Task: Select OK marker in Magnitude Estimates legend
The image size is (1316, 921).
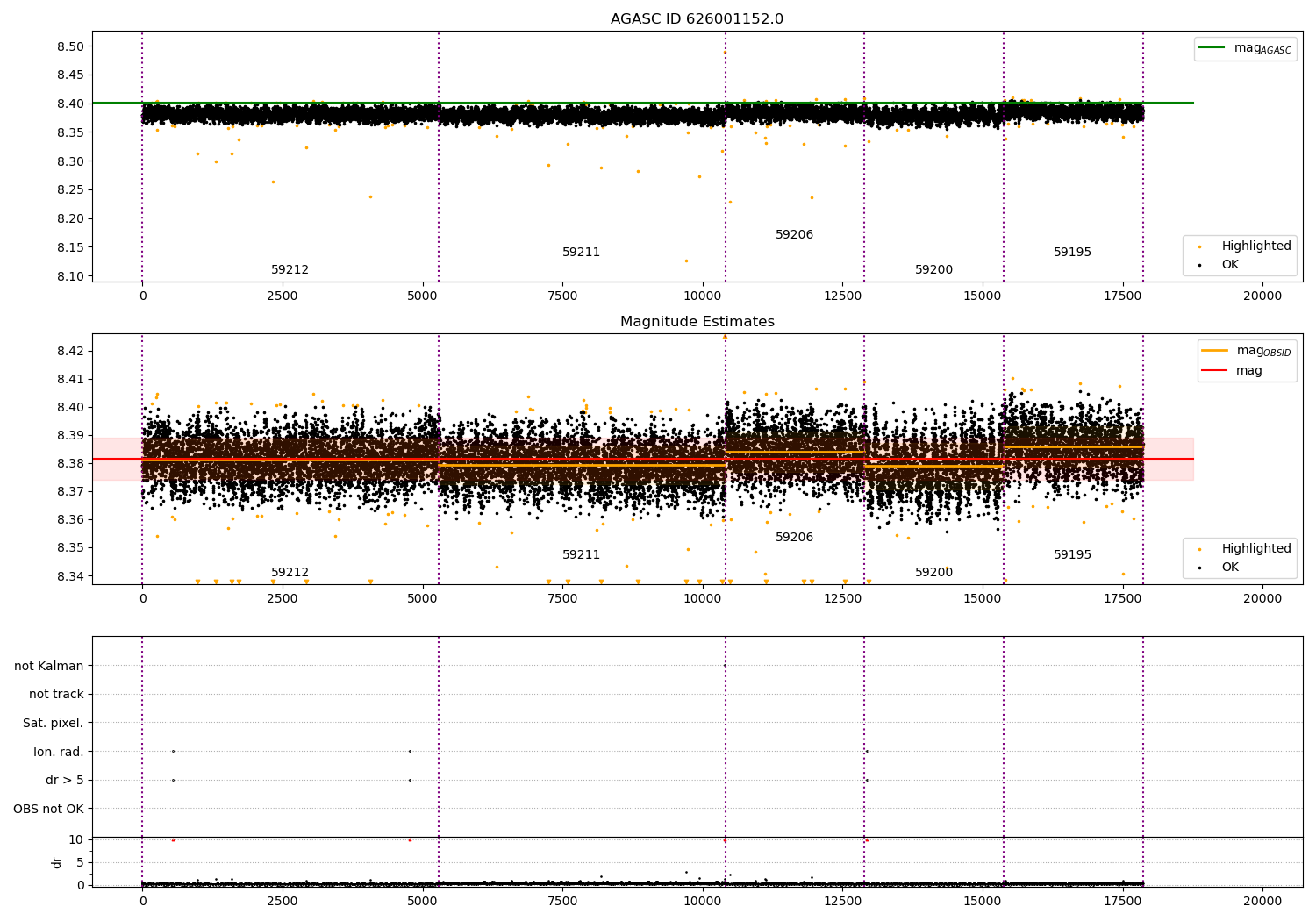Action: point(1199,568)
